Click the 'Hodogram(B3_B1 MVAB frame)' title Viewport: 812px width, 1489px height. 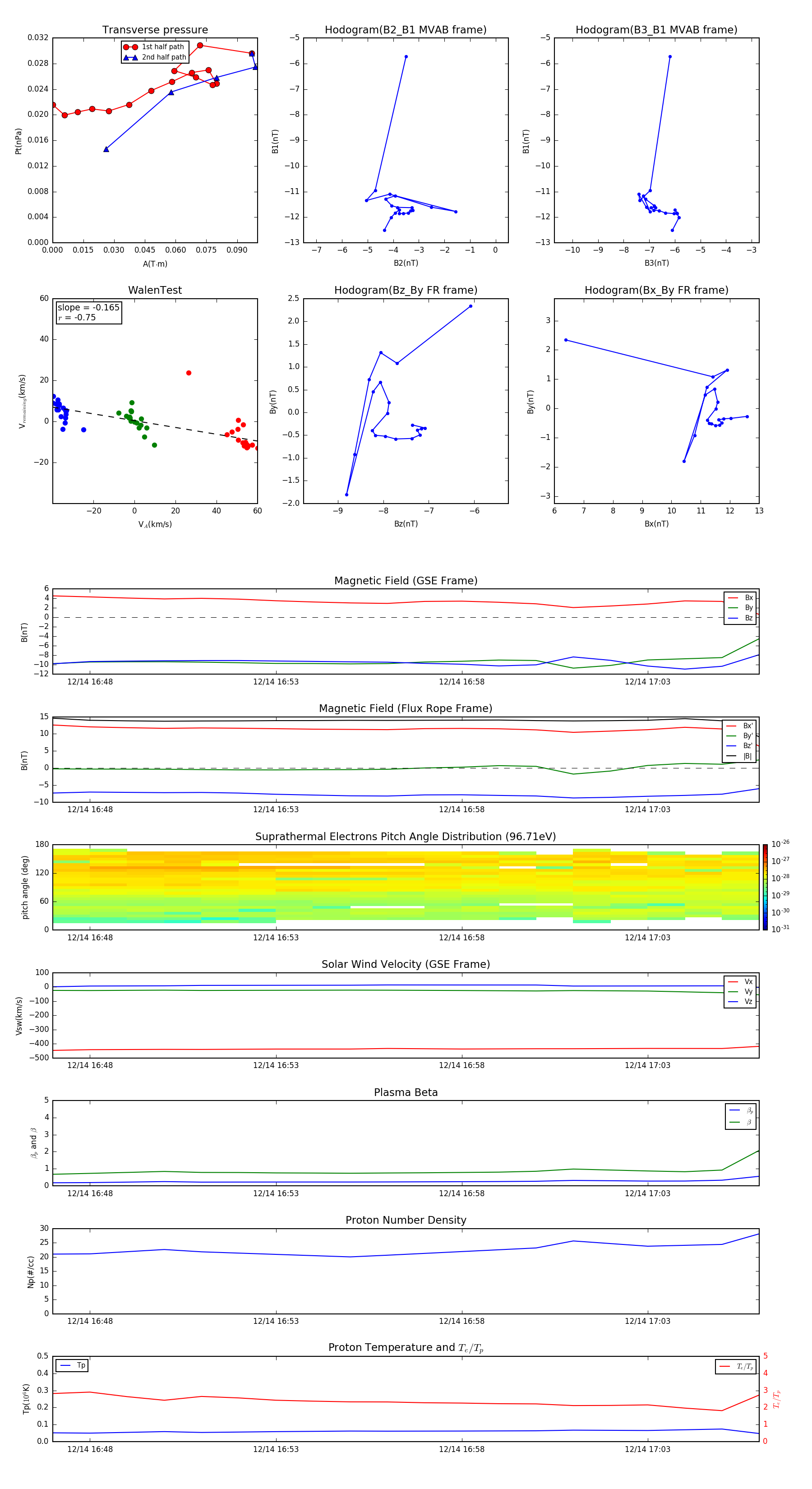point(656,30)
